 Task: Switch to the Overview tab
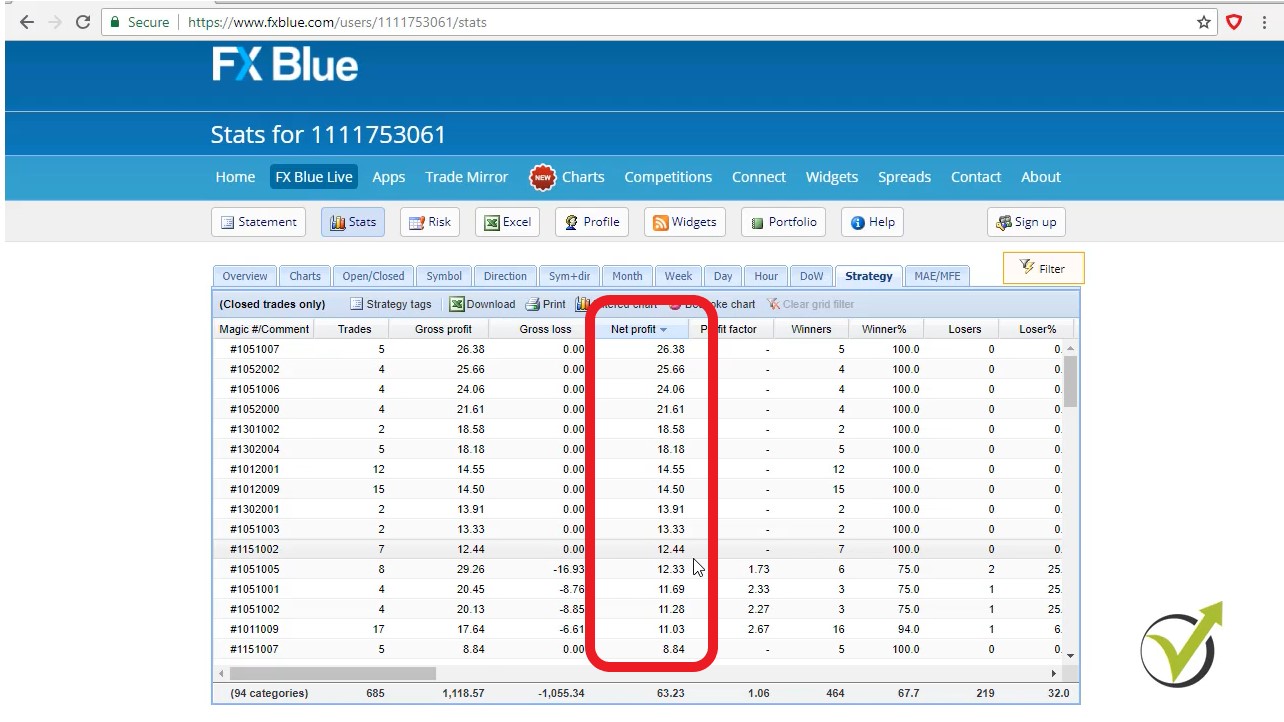pyautogui.click(x=244, y=276)
